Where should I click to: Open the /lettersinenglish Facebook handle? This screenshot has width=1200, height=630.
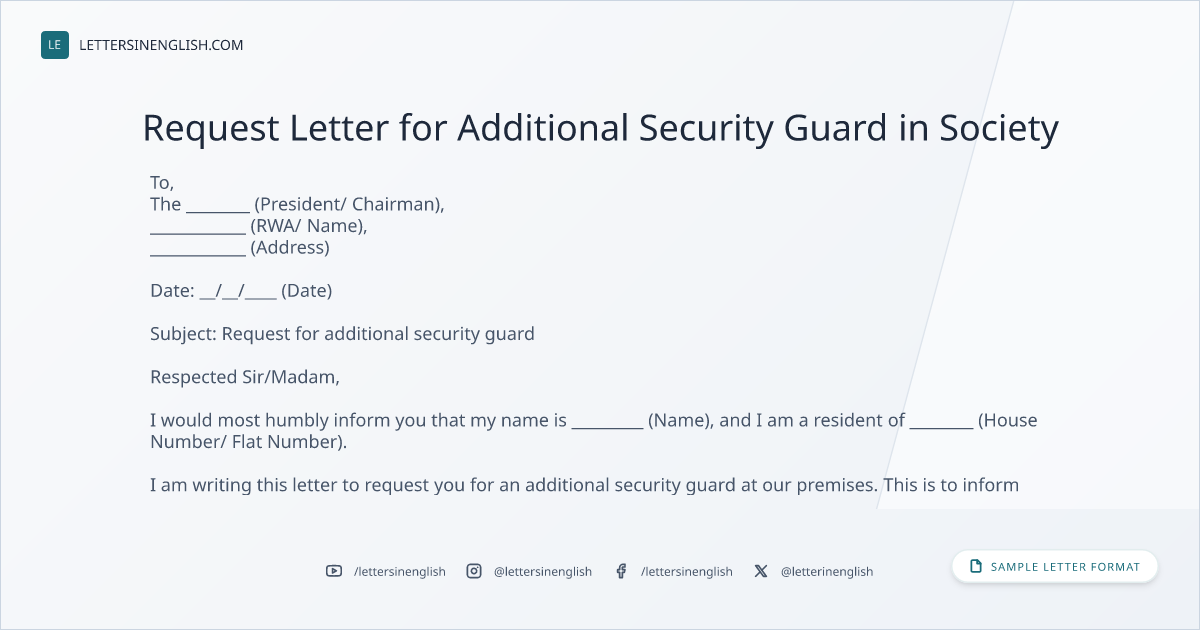pyautogui.click(x=687, y=571)
